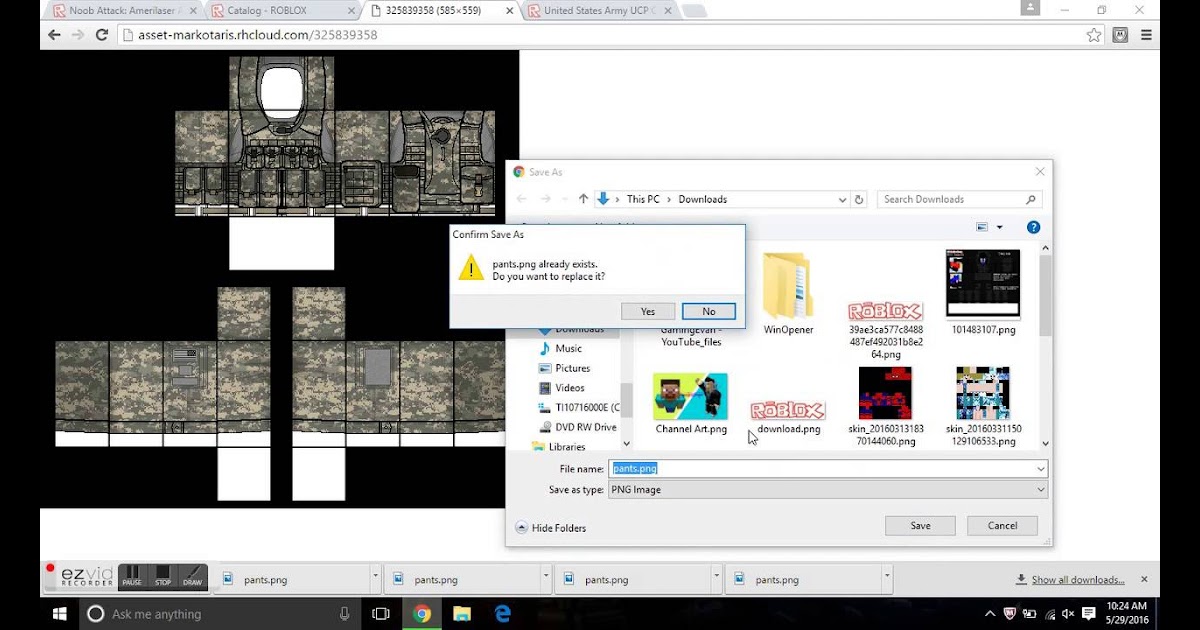Go up one folder level in Save As

[584, 199]
